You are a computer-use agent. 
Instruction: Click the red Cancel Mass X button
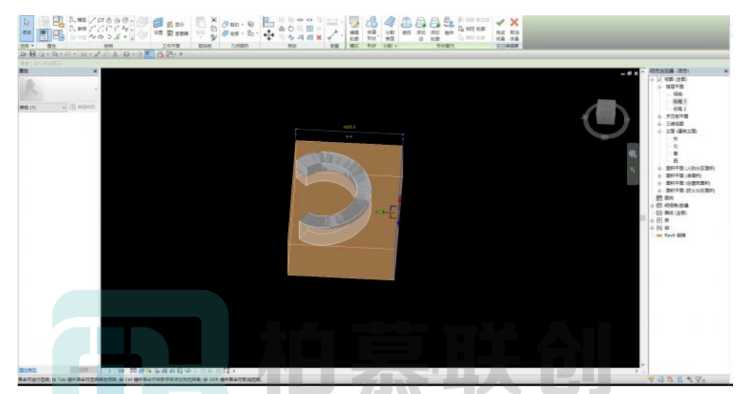[x=514, y=22]
